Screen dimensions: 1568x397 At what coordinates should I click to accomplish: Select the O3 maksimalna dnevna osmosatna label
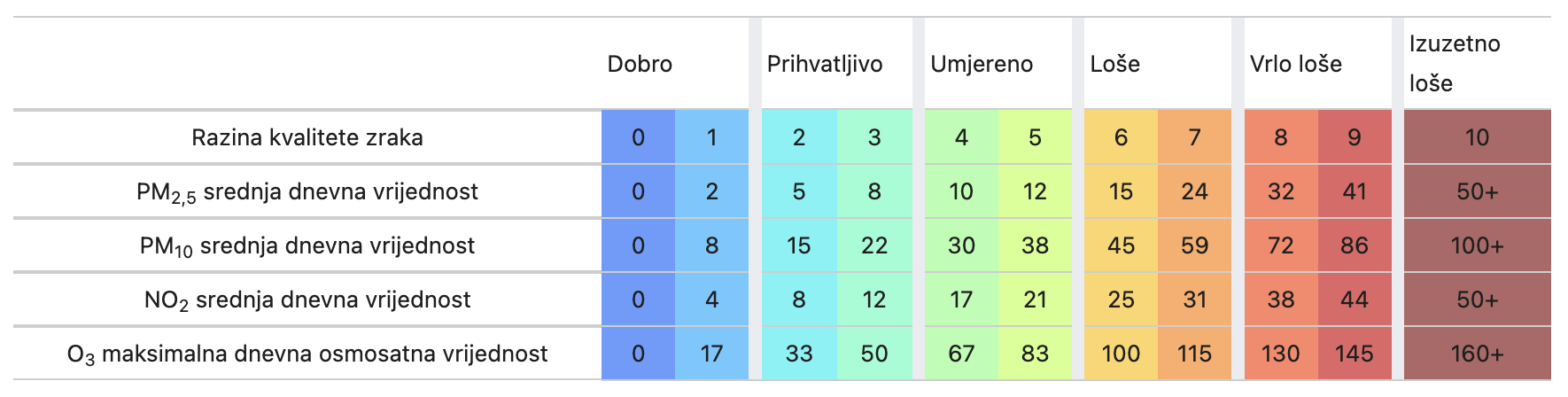click(x=307, y=354)
